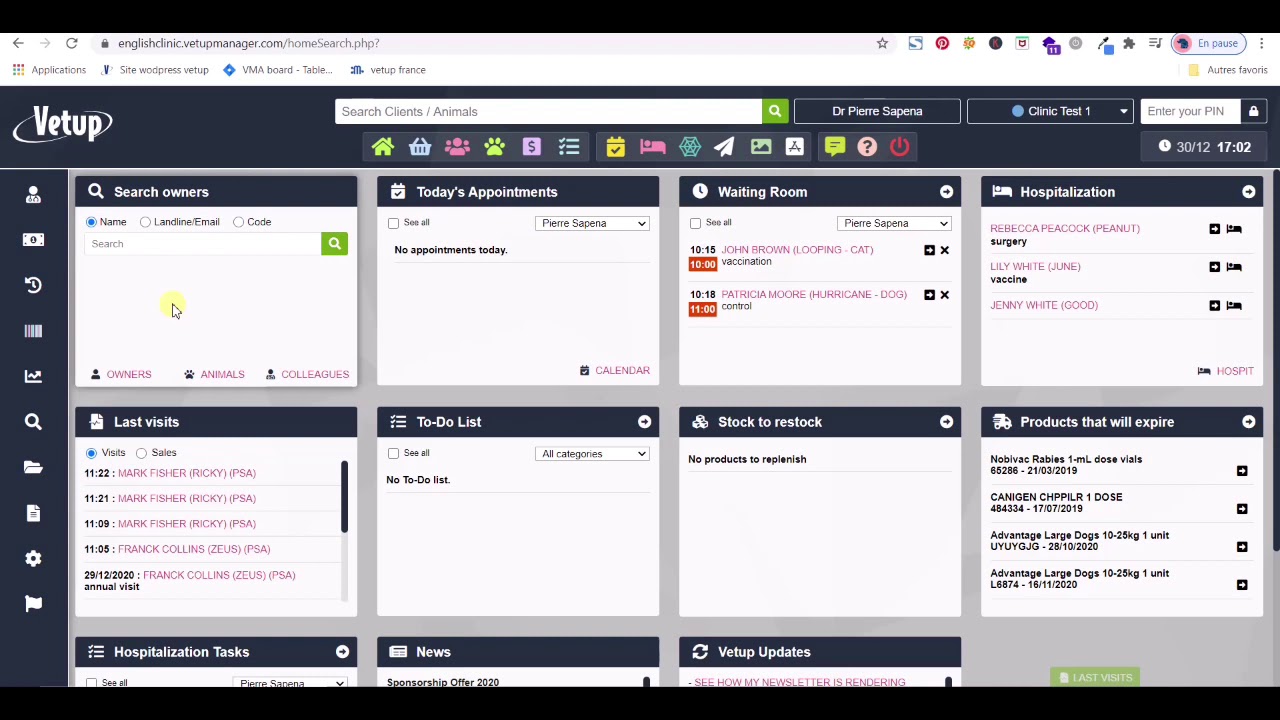
Task: Click the Search owners input field
Action: [204, 244]
